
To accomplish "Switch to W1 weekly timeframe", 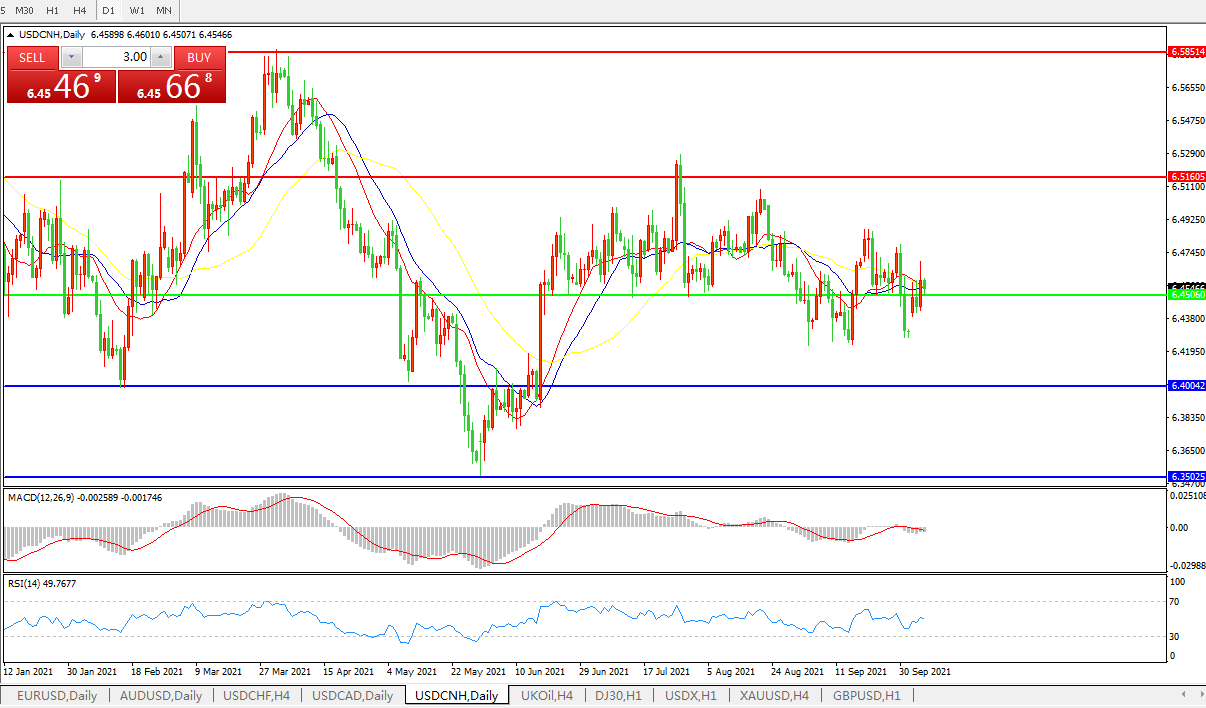I will pyautogui.click(x=137, y=10).
